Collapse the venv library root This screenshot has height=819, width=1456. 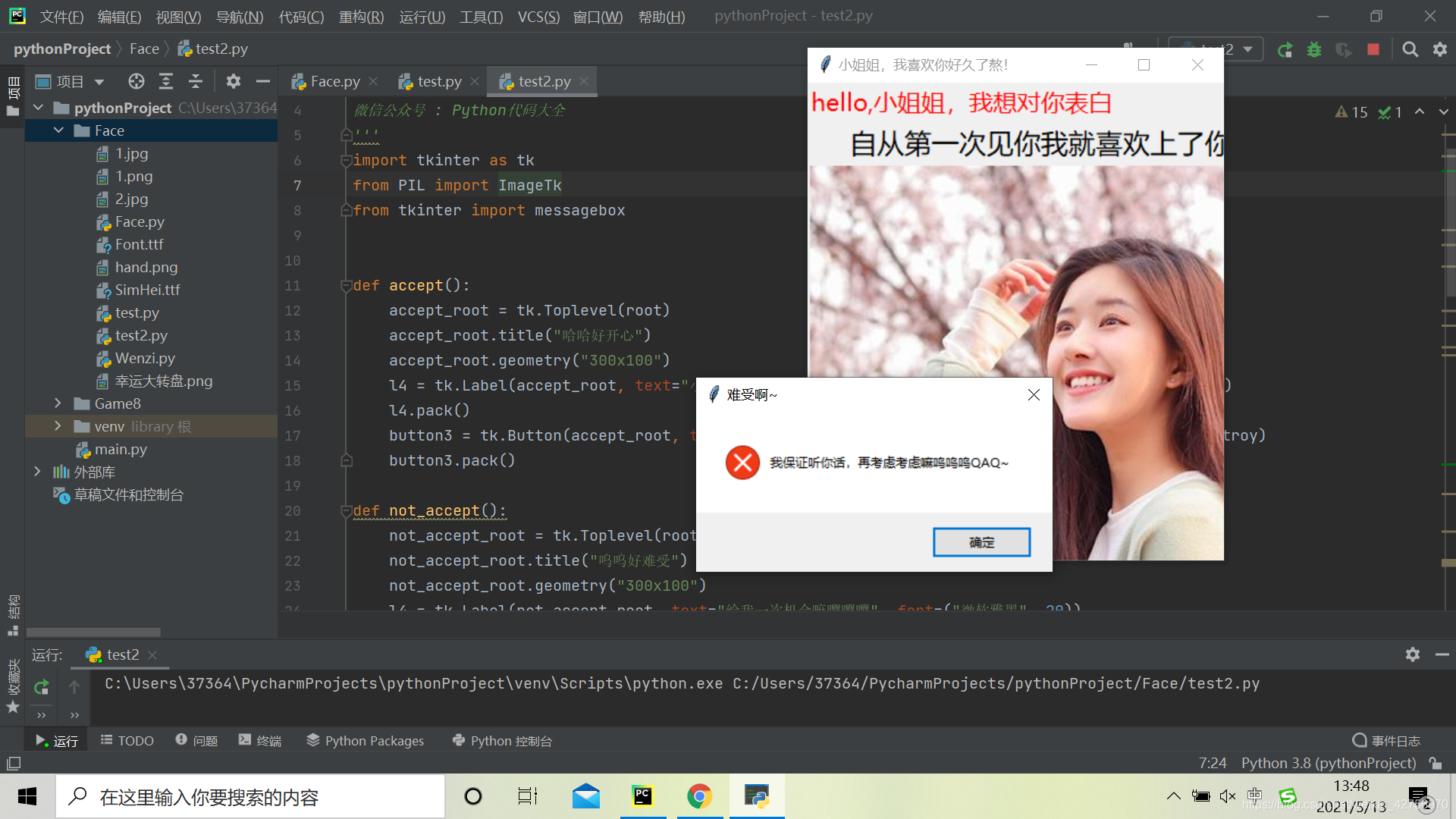pyautogui.click(x=59, y=426)
